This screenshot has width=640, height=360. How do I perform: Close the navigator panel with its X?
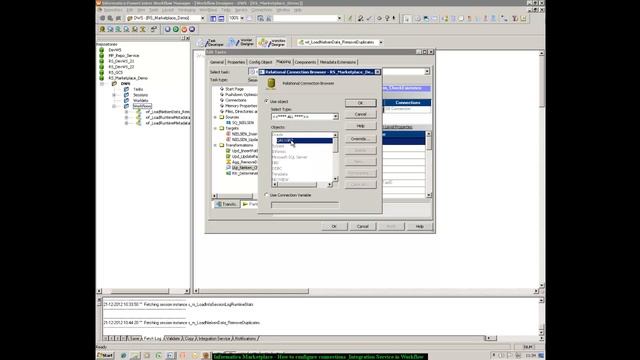click(188, 38)
